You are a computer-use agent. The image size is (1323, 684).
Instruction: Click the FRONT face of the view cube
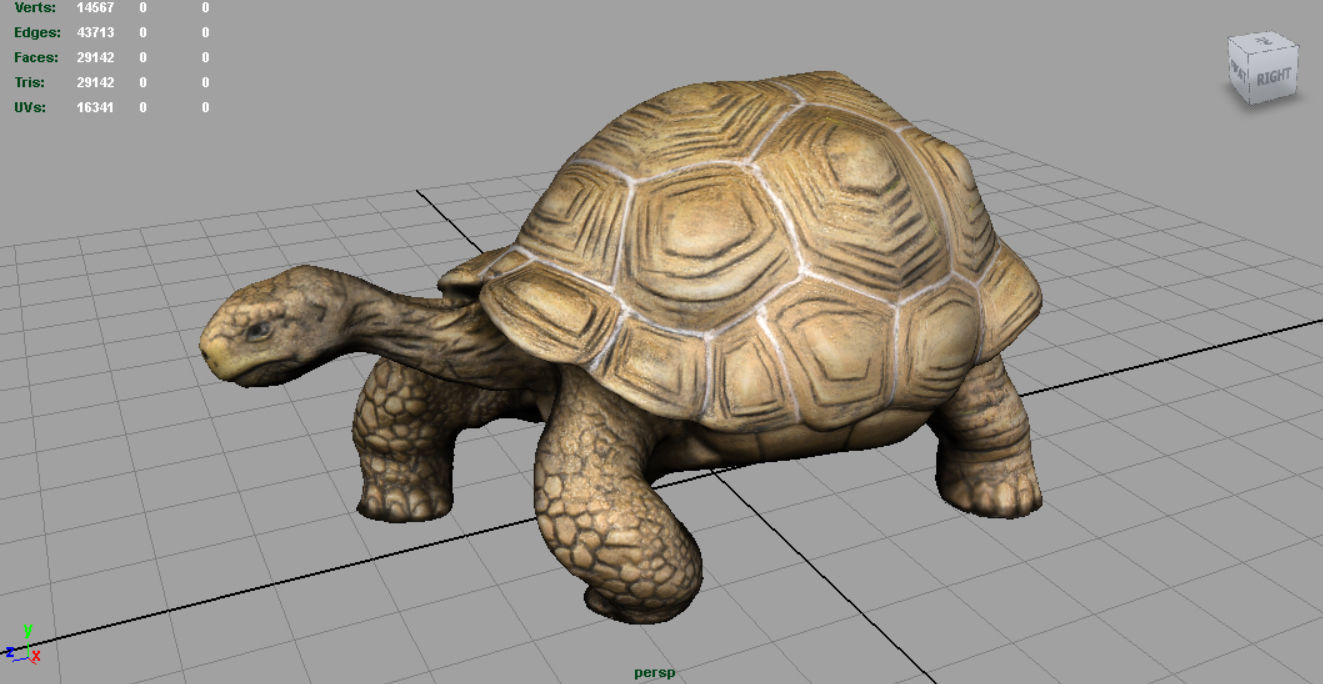(1239, 70)
